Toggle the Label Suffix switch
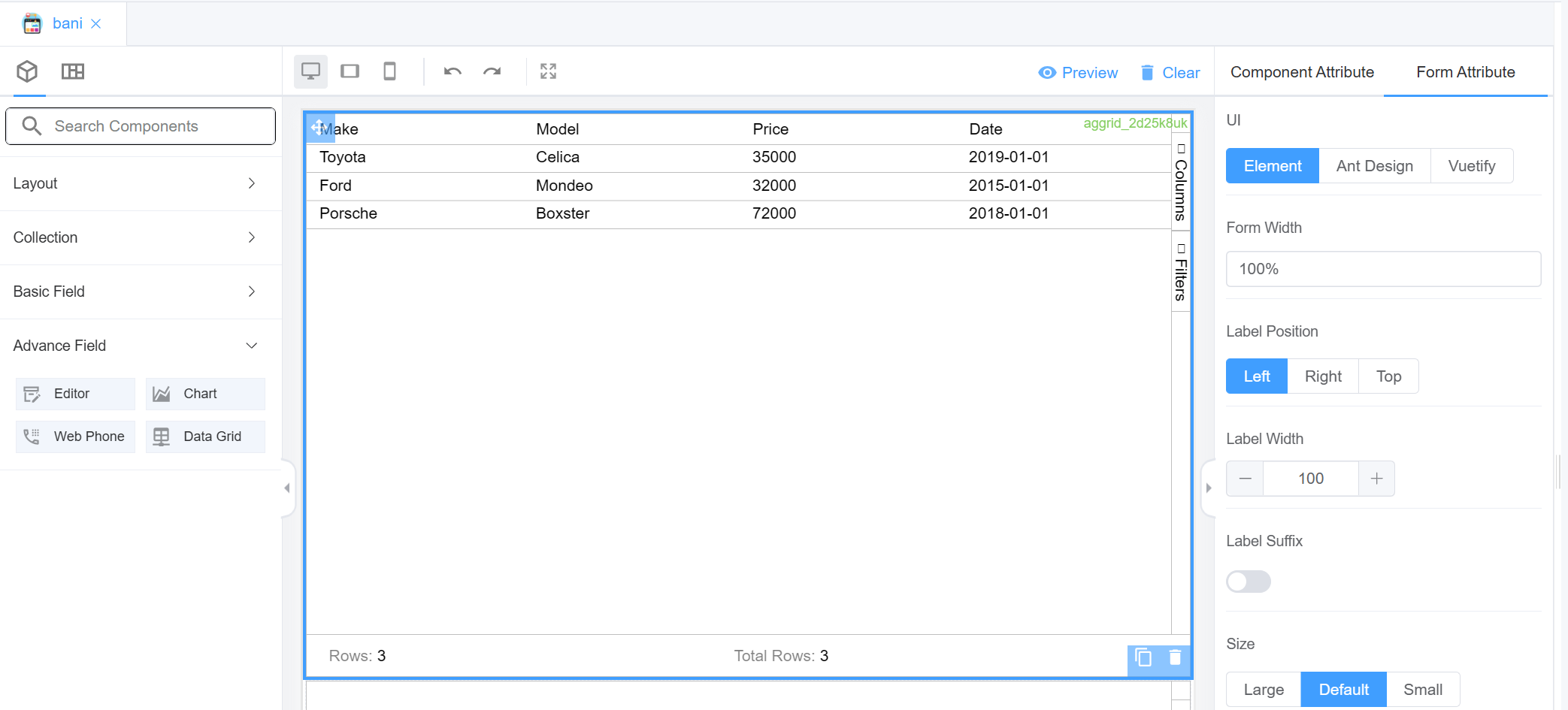Screen dimensions: 1568x710 click(x=1248, y=582)
